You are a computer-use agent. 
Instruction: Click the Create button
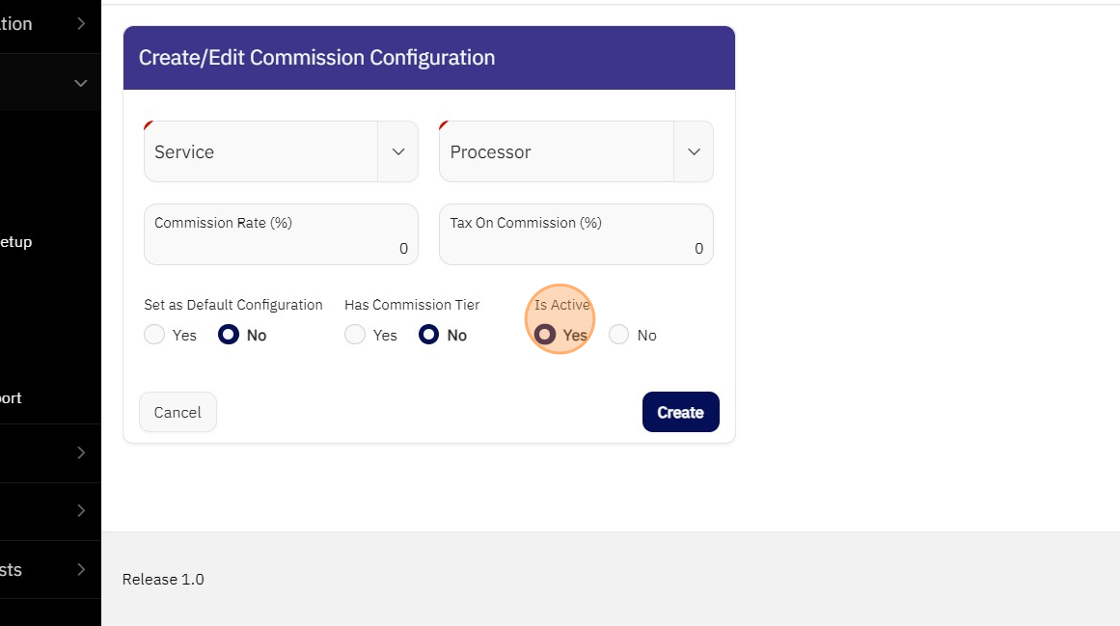coord(680,412)
